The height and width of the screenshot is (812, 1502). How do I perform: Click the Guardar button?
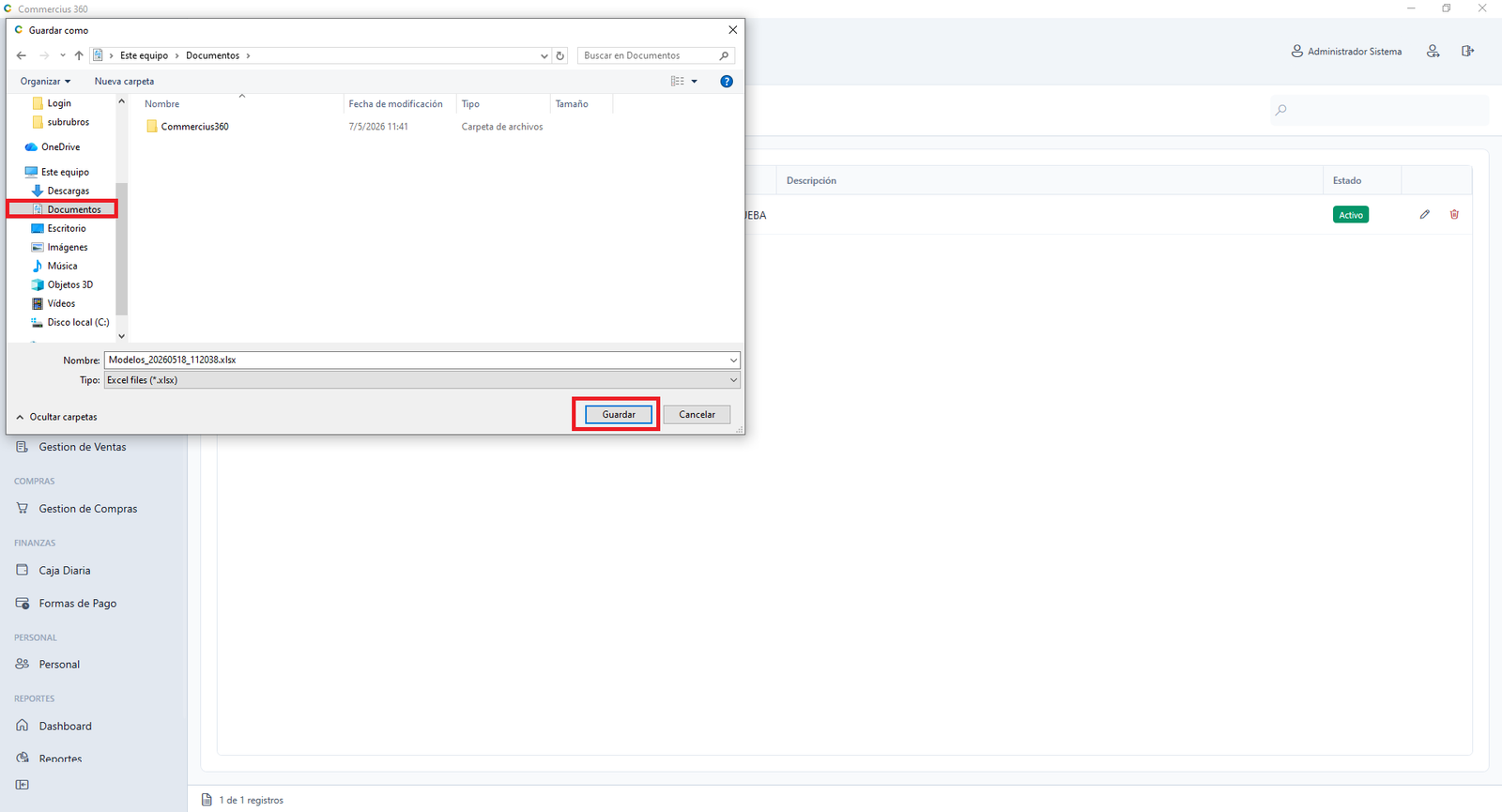(619, 414)
